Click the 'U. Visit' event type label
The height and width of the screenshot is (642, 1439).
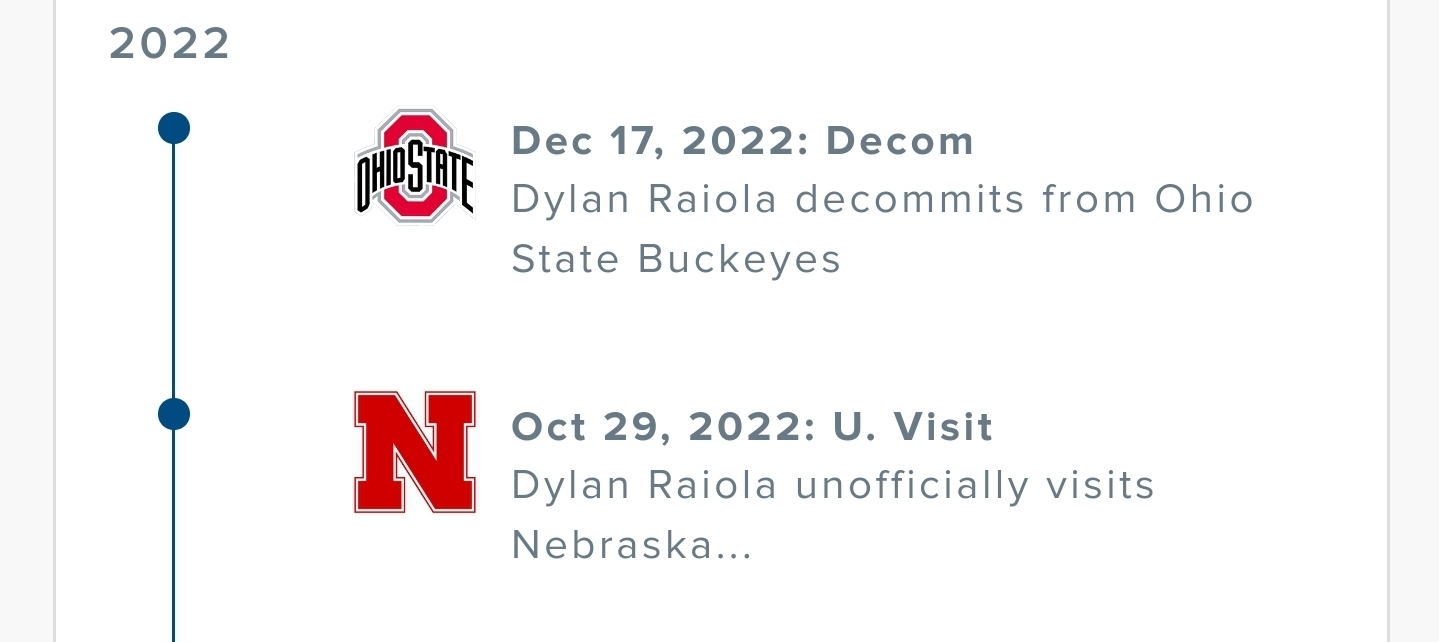(913, 427)
